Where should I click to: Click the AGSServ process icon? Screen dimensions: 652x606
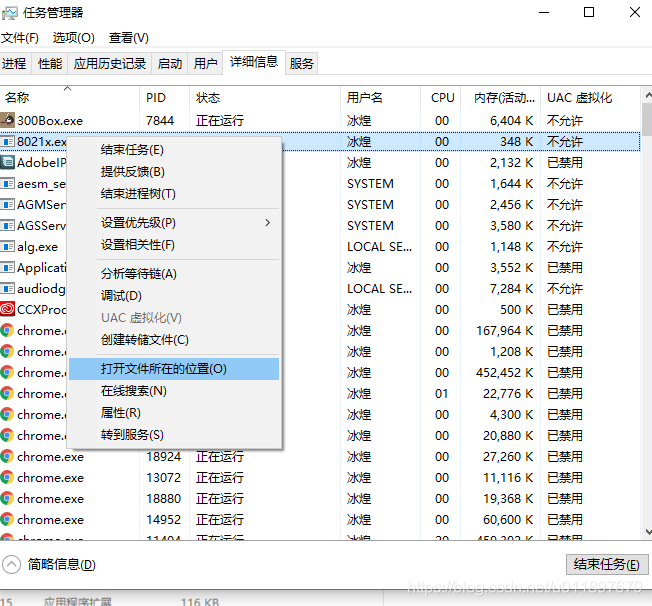click(7, 225)
